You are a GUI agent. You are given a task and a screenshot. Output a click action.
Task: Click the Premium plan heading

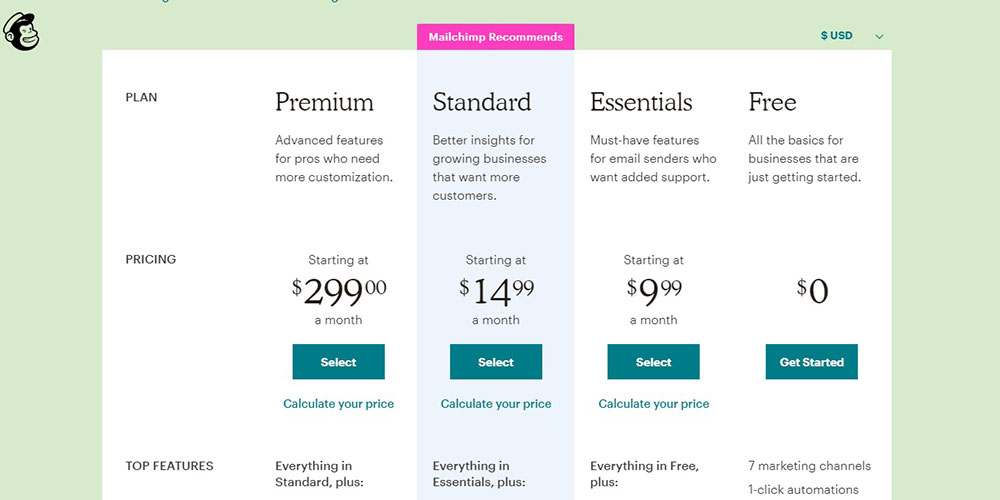(324, 102)
